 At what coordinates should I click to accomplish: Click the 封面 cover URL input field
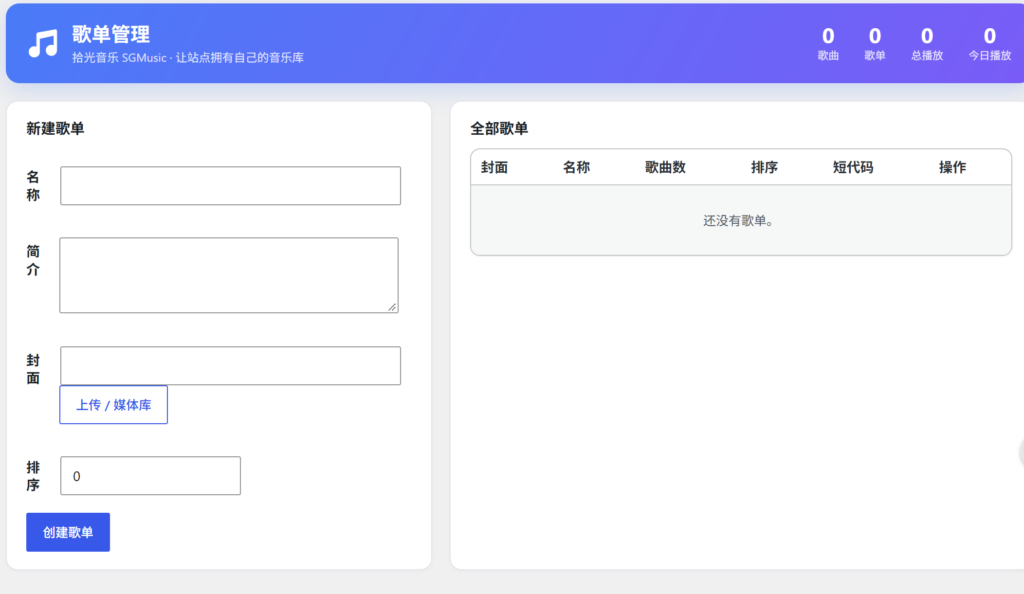pos(231,366)
